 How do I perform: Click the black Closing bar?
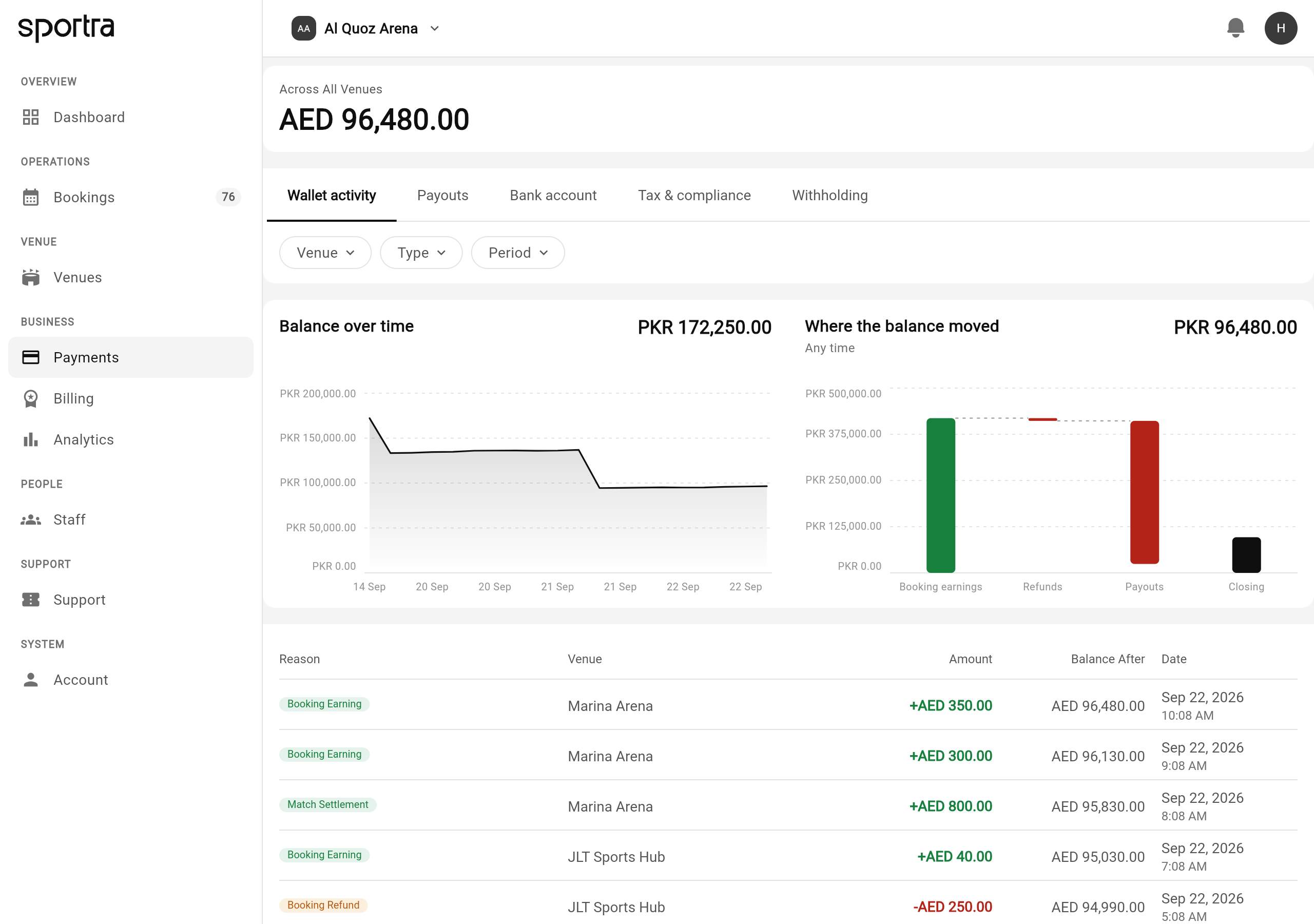(x=1246, y=555)
